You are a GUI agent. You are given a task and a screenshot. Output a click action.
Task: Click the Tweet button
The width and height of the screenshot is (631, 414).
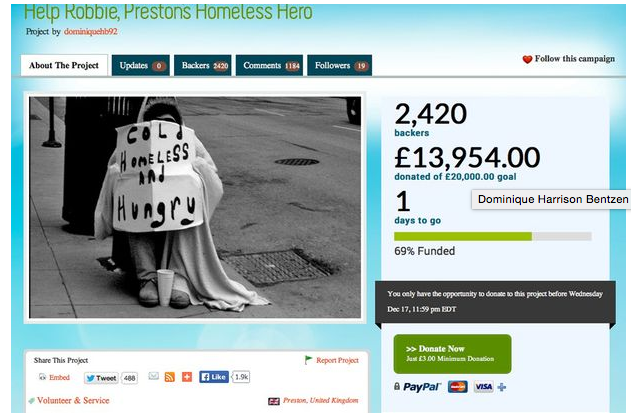101,378
